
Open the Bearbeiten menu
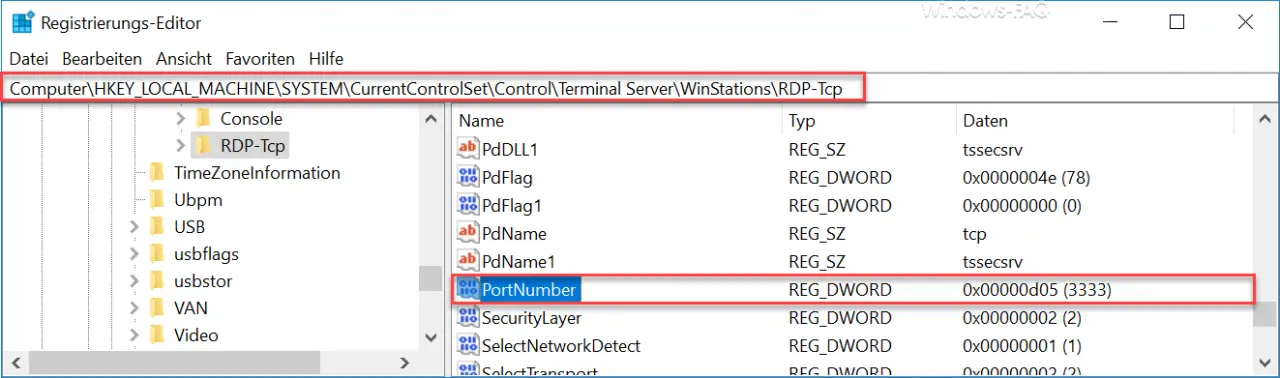(x=102, y=59)
